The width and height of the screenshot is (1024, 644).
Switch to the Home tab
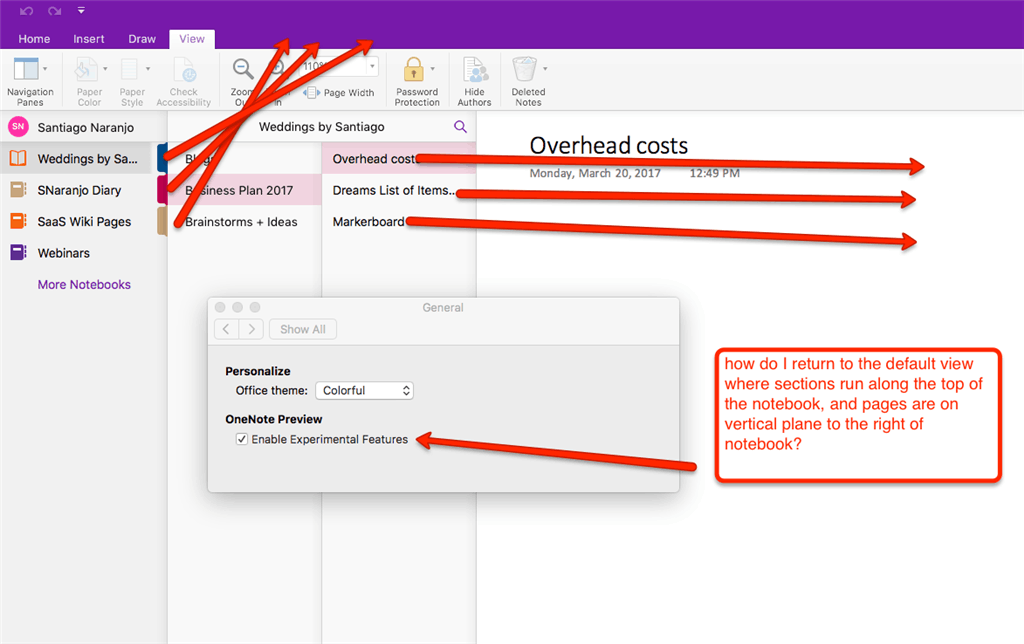34,39
